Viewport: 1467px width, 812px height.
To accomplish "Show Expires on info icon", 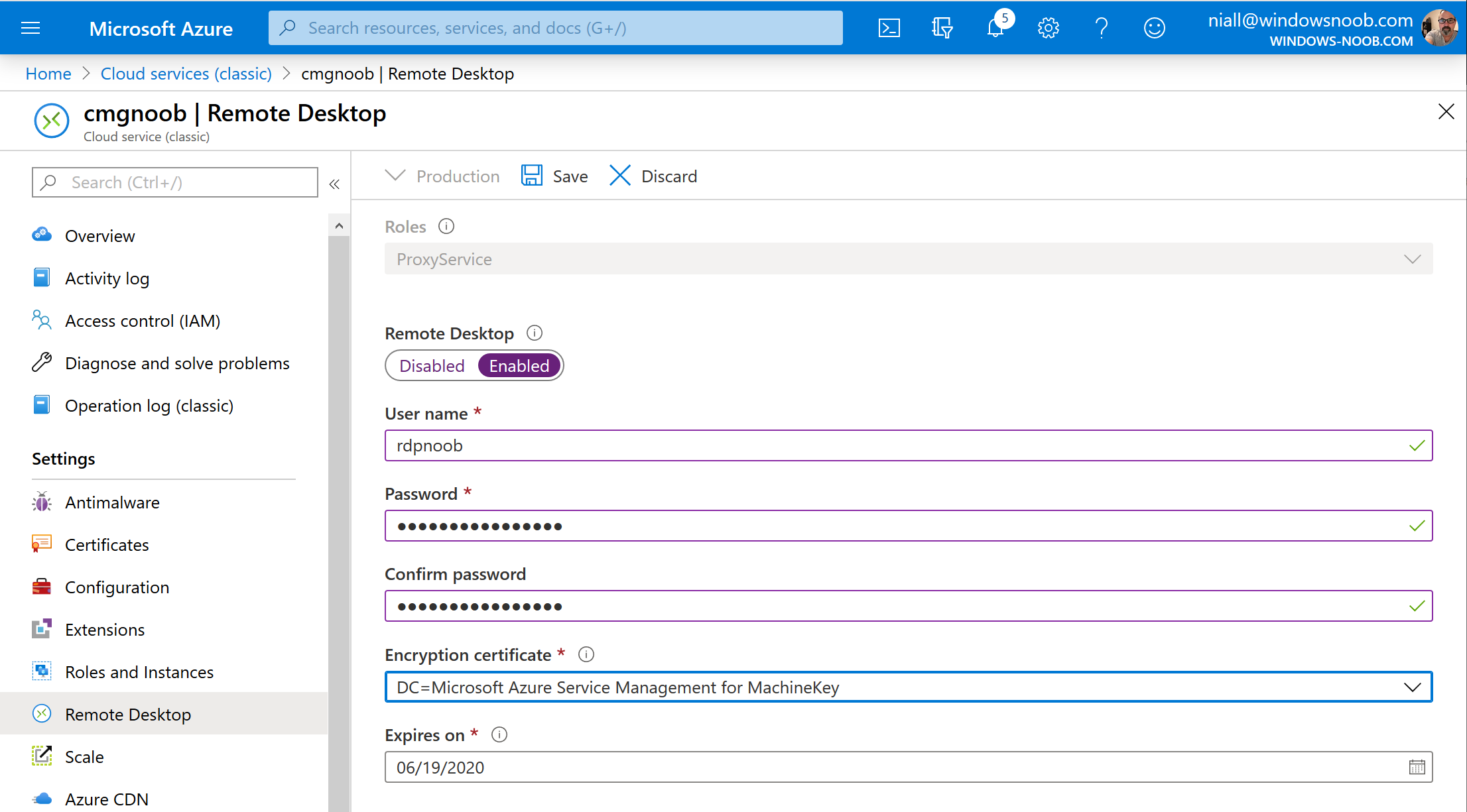I will 499,734.
